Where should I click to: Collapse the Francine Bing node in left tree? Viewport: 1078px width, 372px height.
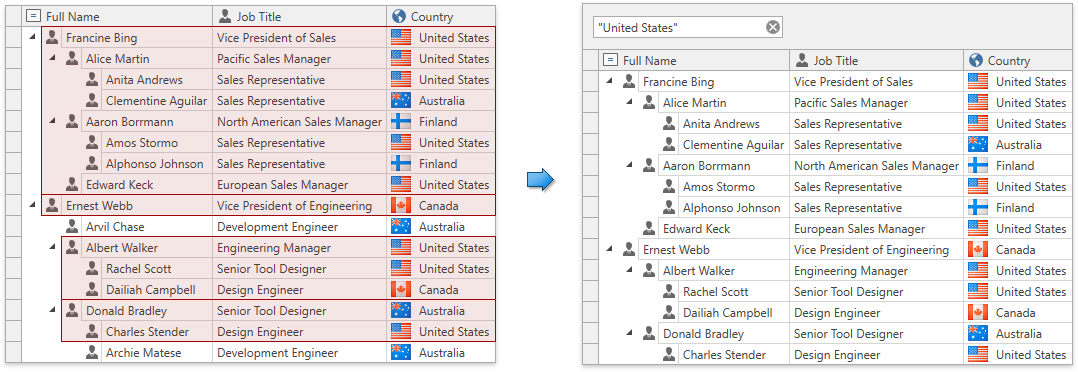32,38
